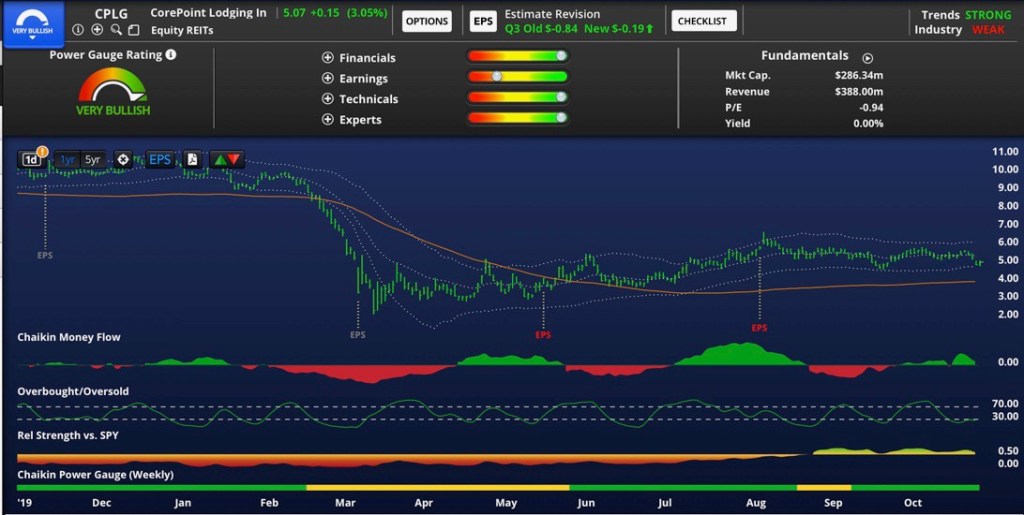
Task: Expand the Earnings section
Action: 327,78
